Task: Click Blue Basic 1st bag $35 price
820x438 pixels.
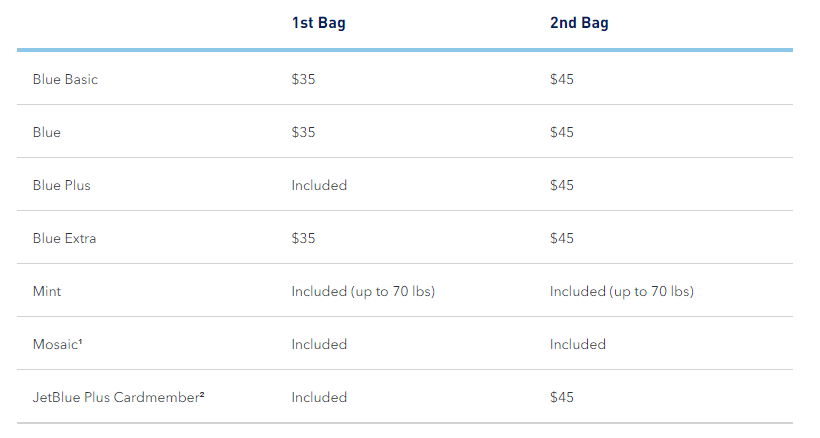Action: coord(304,79)
